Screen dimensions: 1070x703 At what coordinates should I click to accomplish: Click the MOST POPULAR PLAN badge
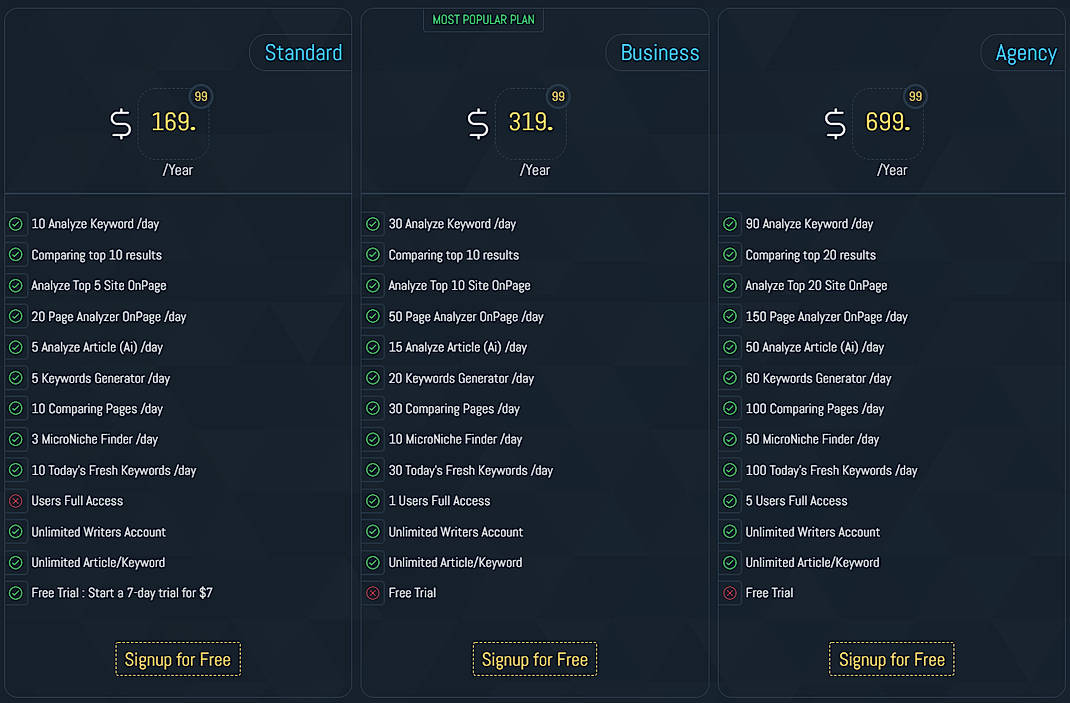(x=483, y=19)
